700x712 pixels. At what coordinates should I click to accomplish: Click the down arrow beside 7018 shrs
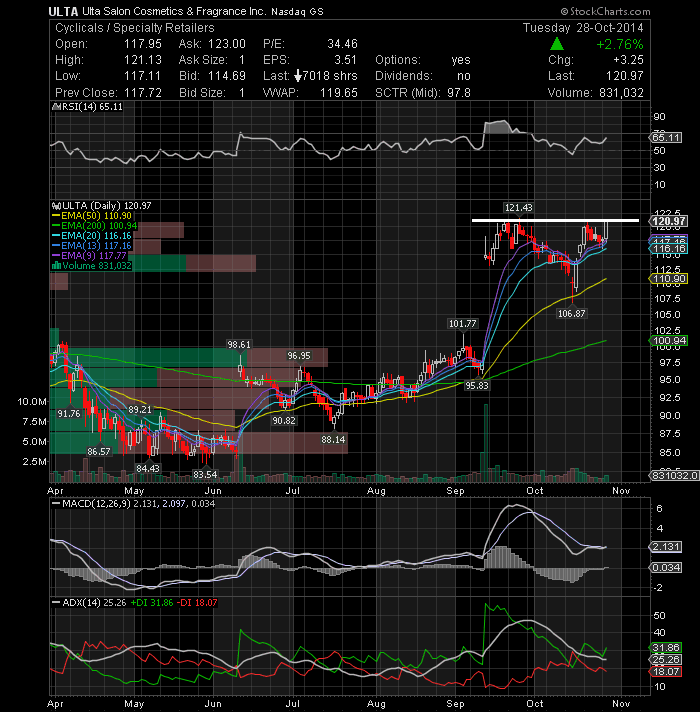298,76
